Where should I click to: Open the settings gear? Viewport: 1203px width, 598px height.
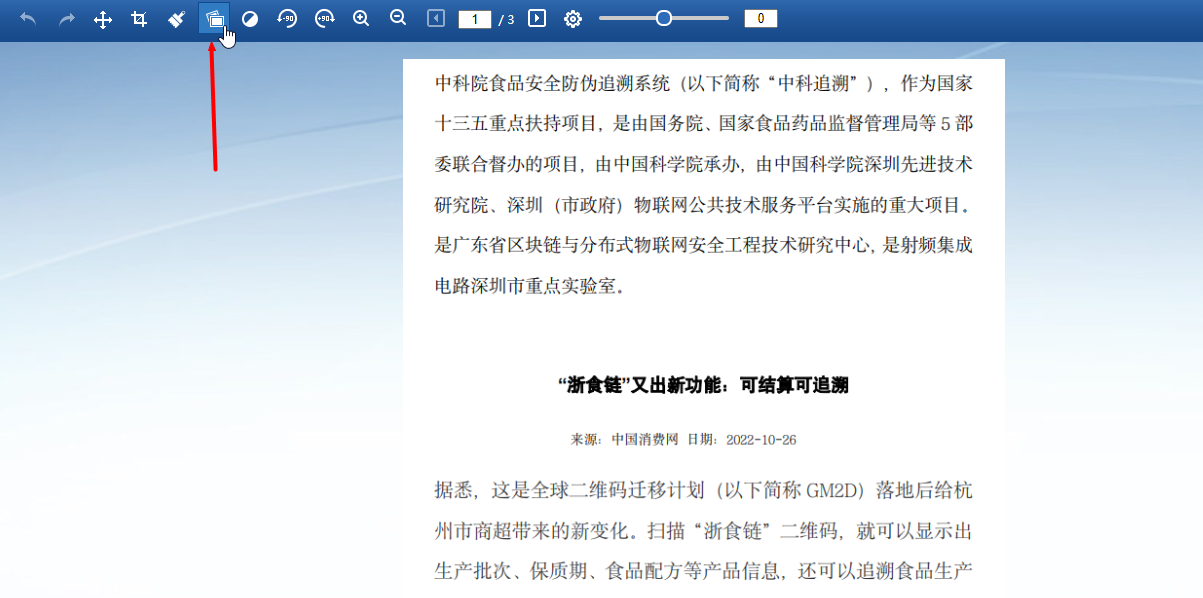(573, 19)
